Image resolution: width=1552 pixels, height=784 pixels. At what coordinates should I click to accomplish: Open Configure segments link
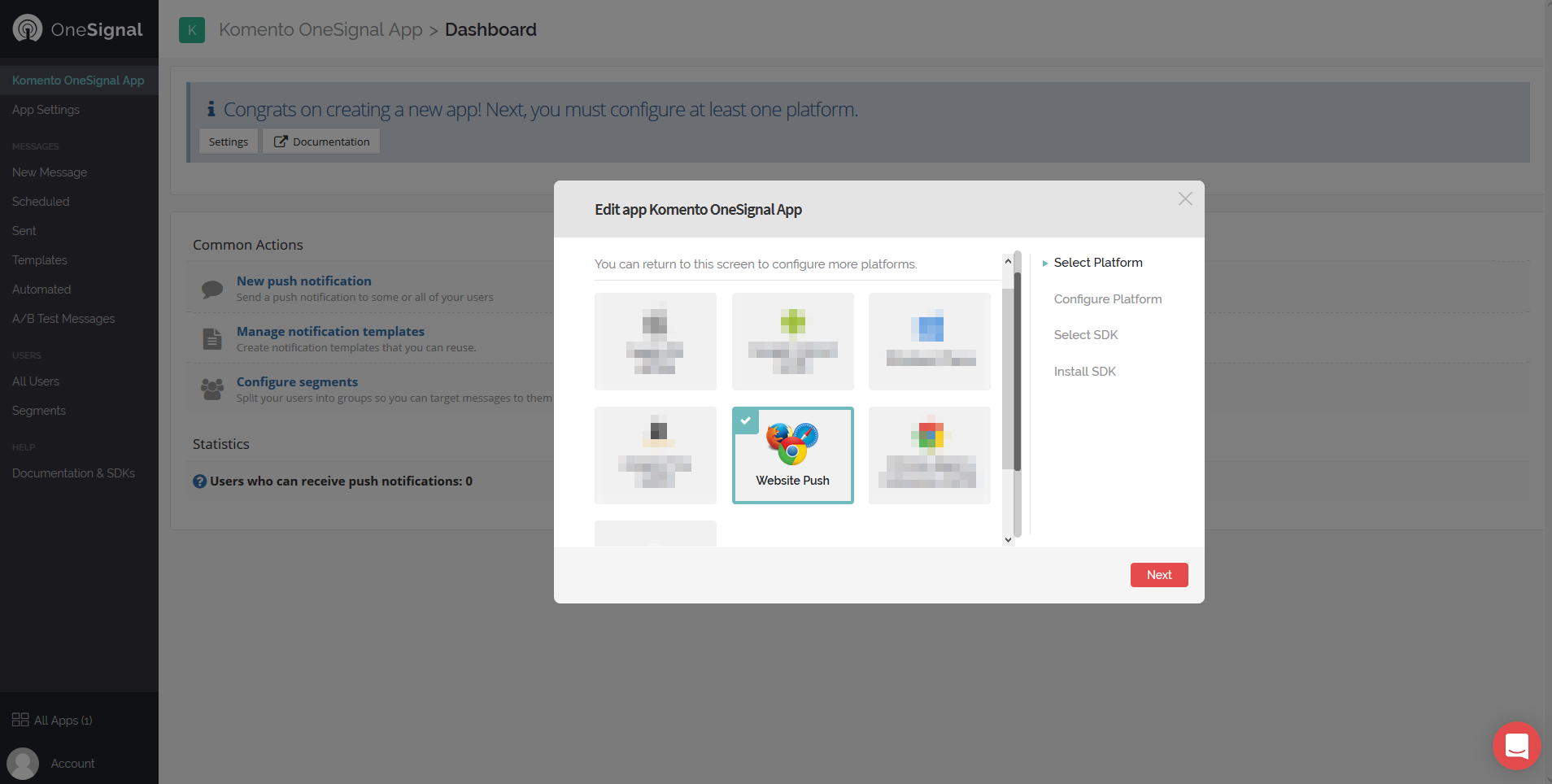pos(297,381)
